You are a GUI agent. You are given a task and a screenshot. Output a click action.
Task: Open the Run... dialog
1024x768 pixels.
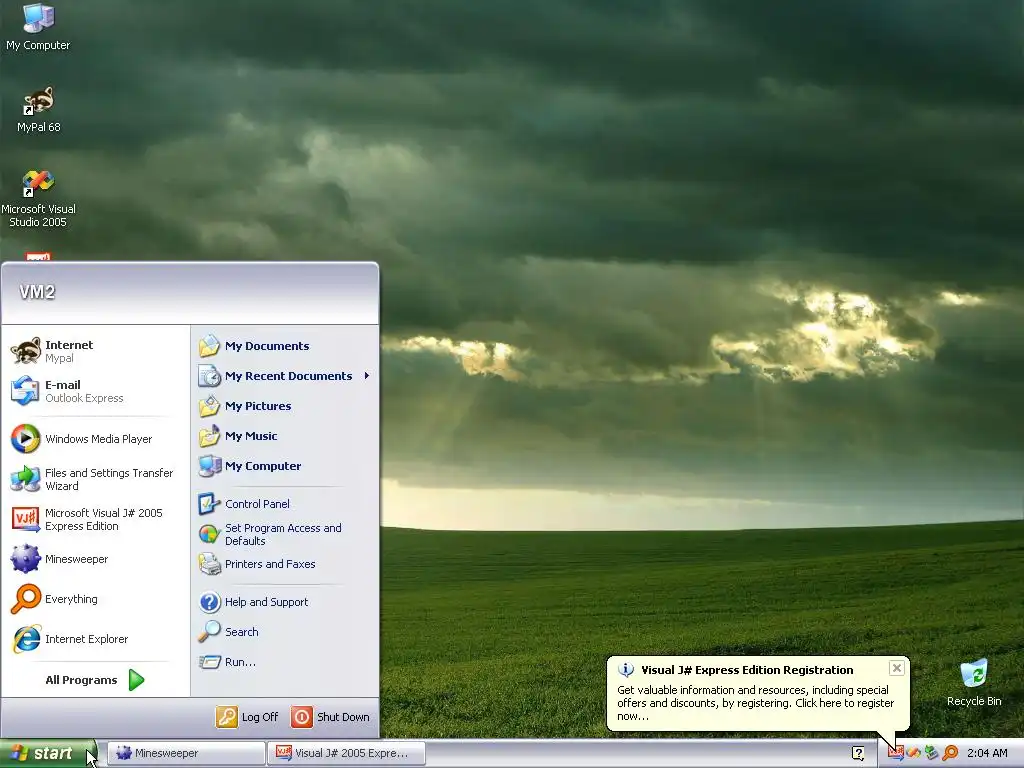pos(285,662)
